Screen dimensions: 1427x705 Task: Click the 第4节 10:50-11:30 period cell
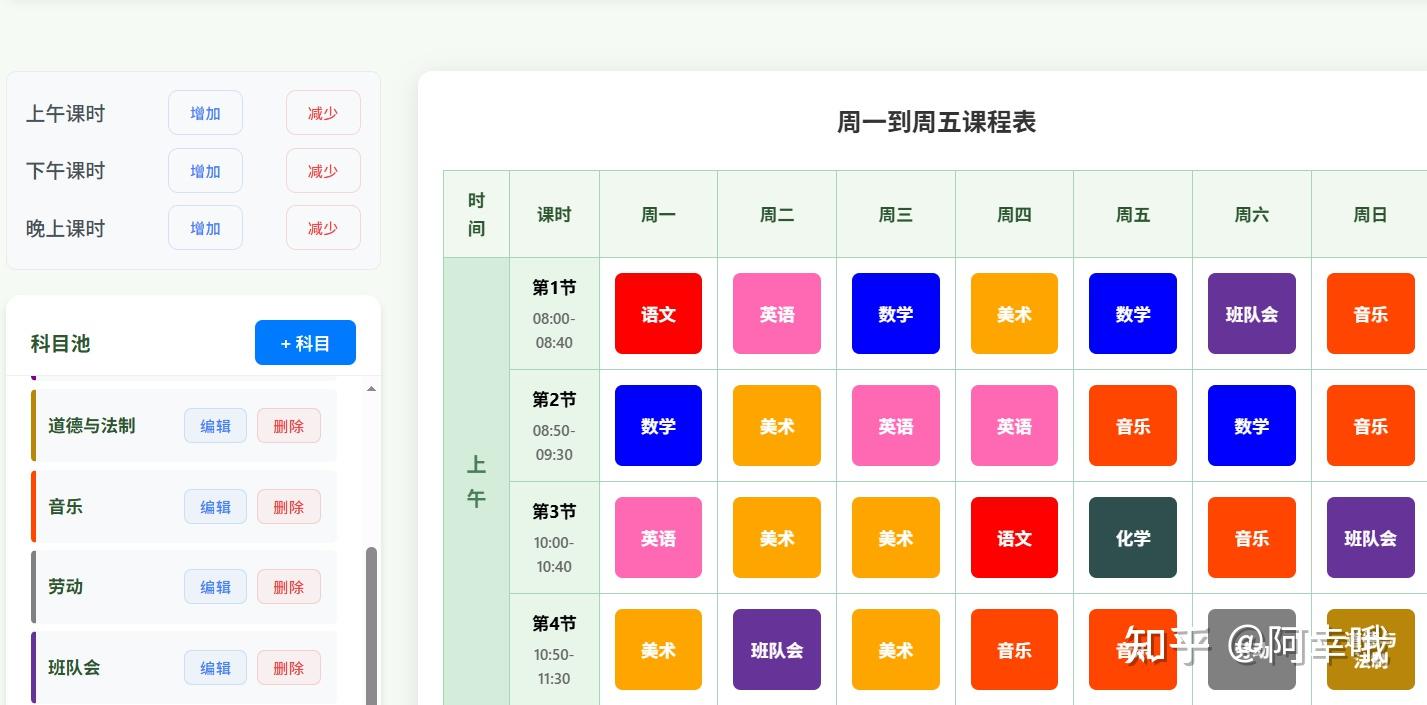pyautogui.click(x=554, y=650)
